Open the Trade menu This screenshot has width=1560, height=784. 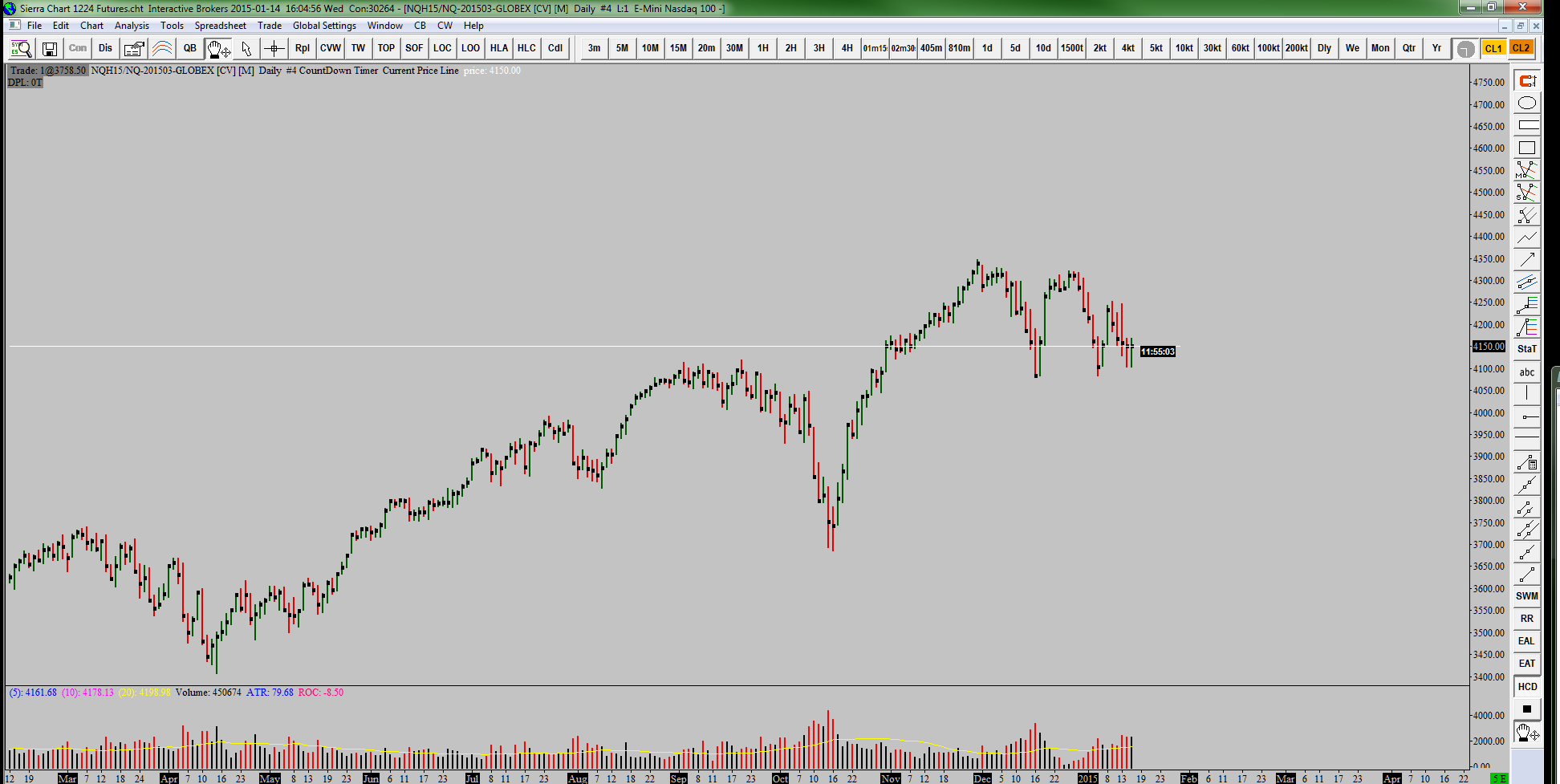[x=270, y=26]
